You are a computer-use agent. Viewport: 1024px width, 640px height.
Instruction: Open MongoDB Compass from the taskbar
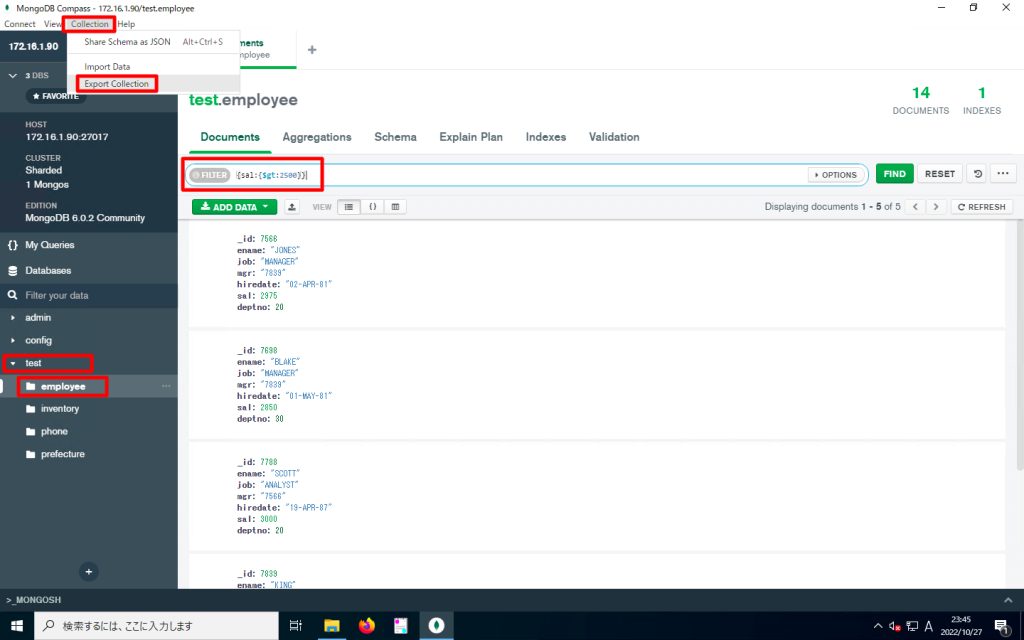[436, 625]
